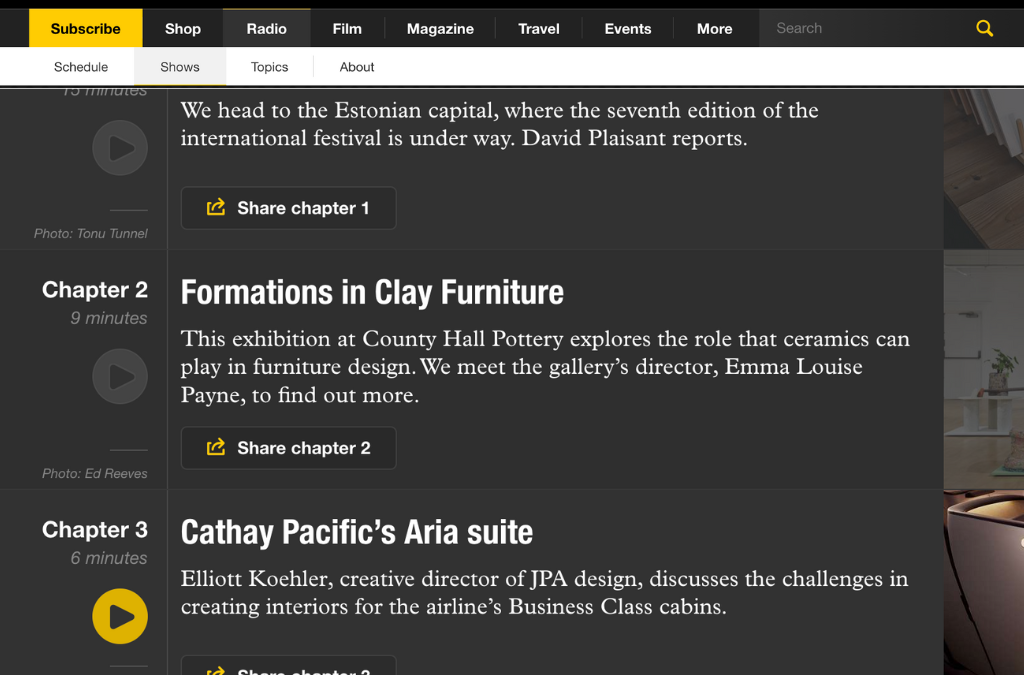
Task: Click the Chapter 3 heading
Action: (95, 529)
